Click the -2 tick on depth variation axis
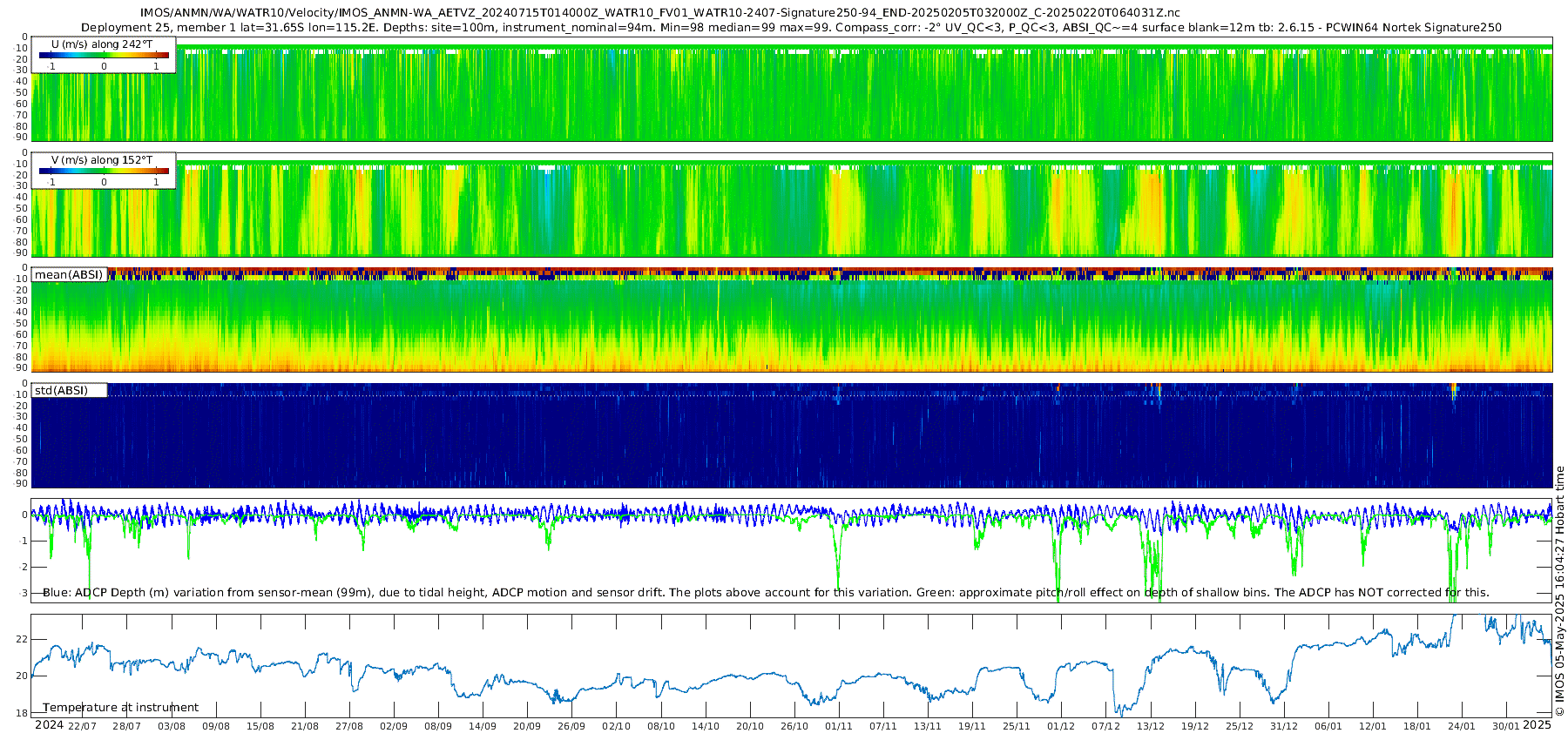Viewport: 1568px width, 740px height. coord(23,567)
